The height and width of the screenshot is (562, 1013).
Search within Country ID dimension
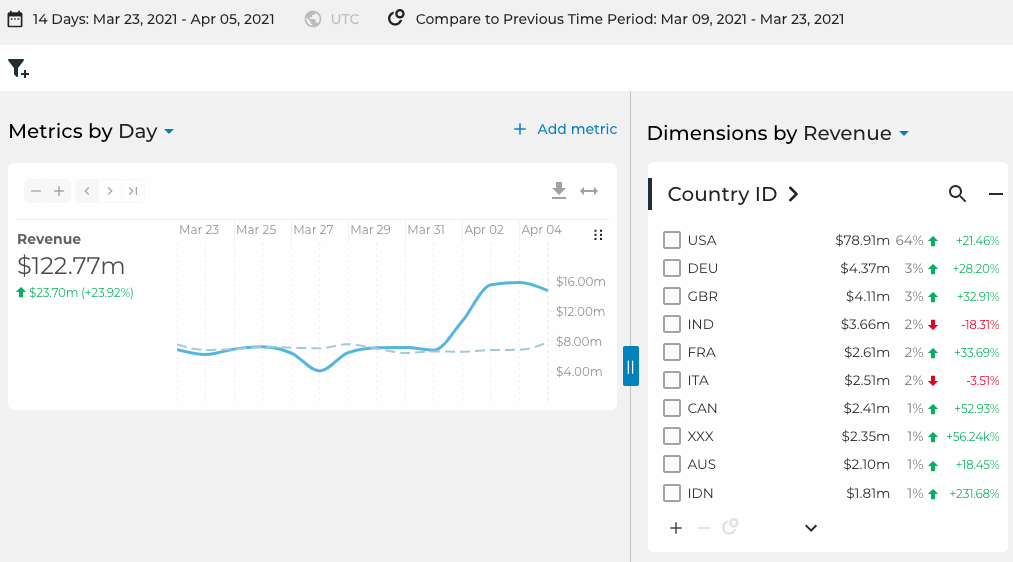click(x=957, y=194)
